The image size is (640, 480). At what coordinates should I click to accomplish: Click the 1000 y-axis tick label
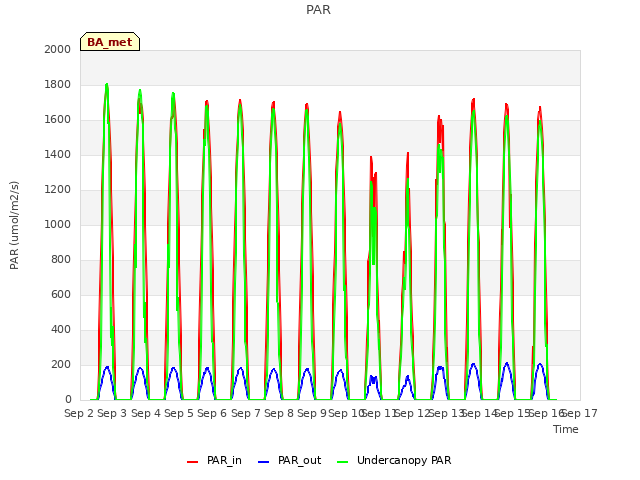(58, 224)
